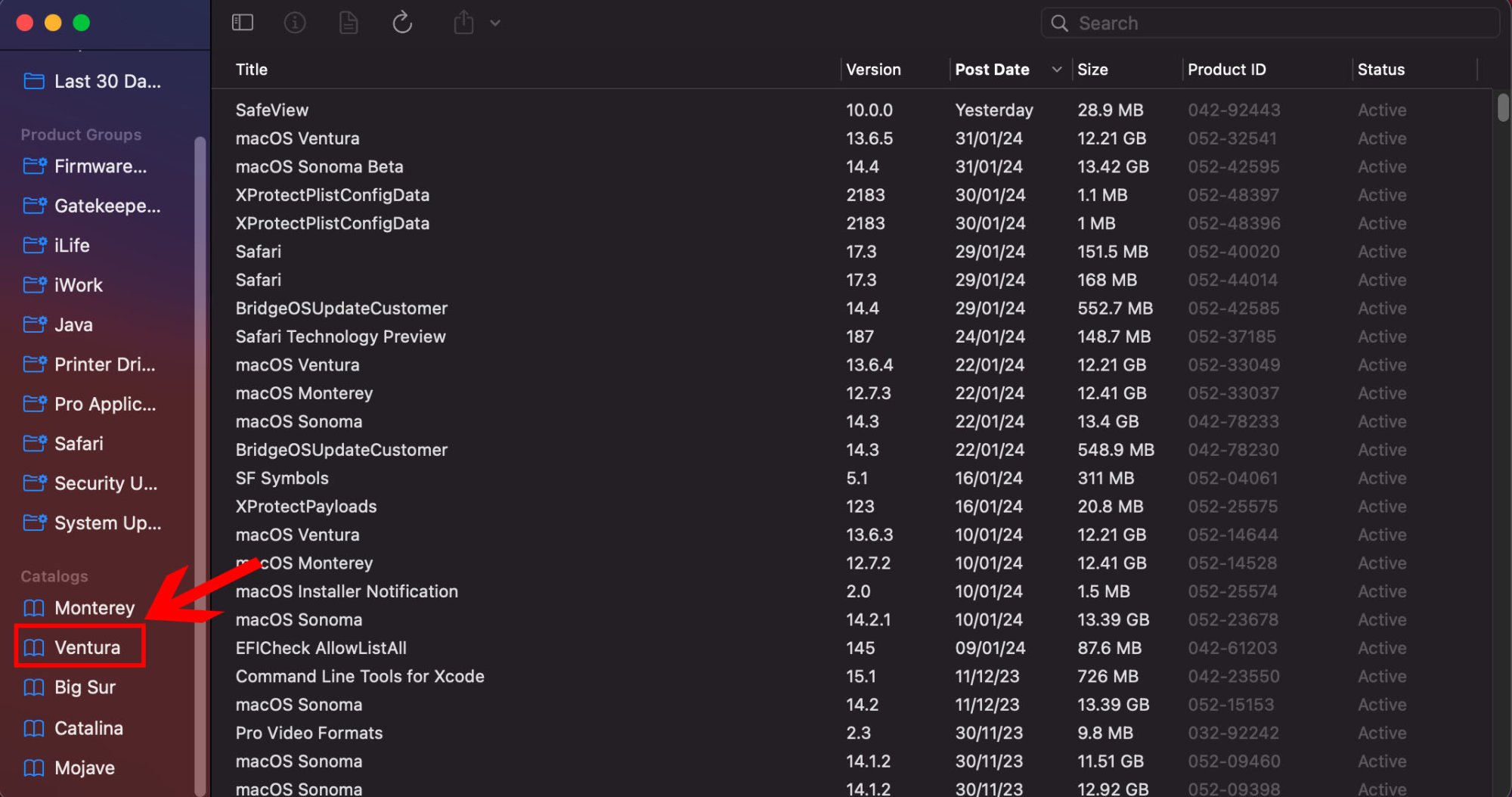Sort by the Size column header
The width and height of the screenshot is (1512, 797).
click(x=1092, y=70)
